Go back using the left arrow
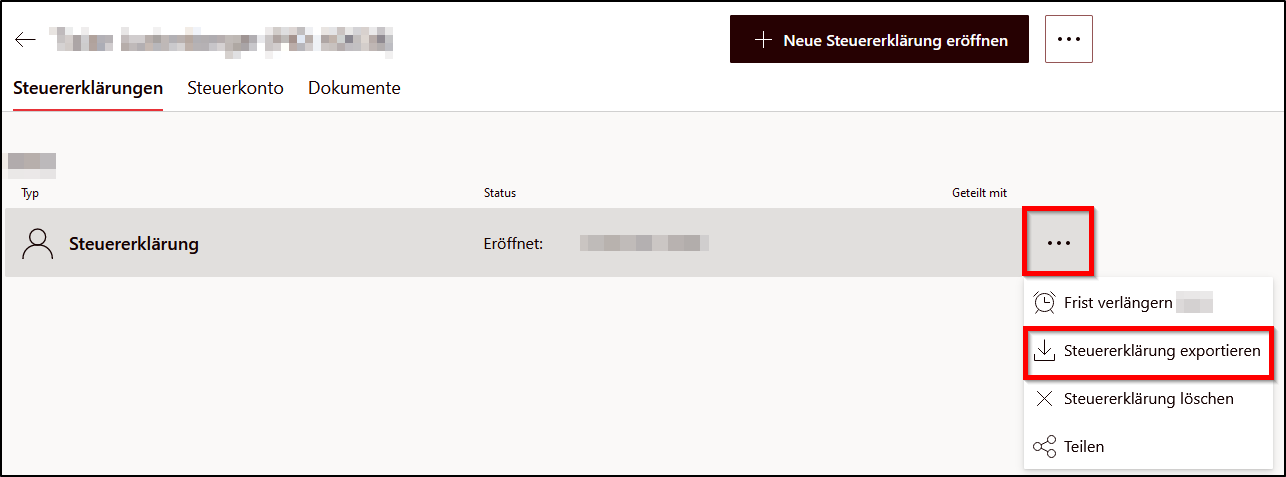 (x=26, y=40)
